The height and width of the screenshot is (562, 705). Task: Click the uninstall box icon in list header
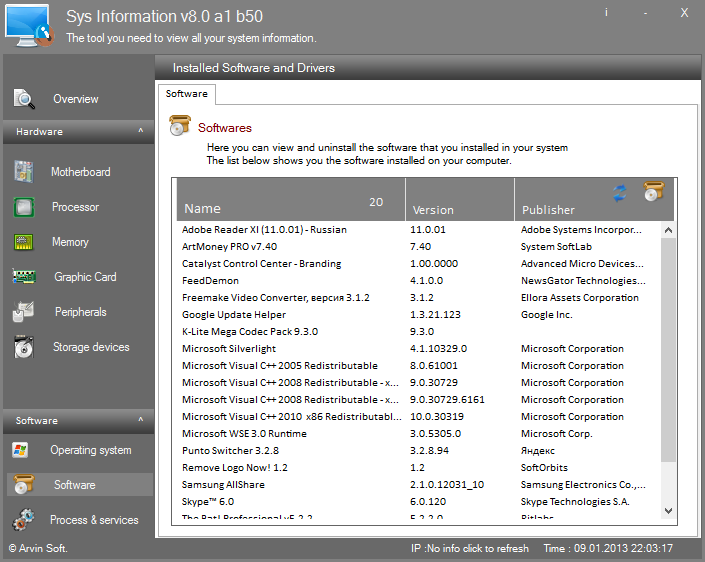(653, 192)
